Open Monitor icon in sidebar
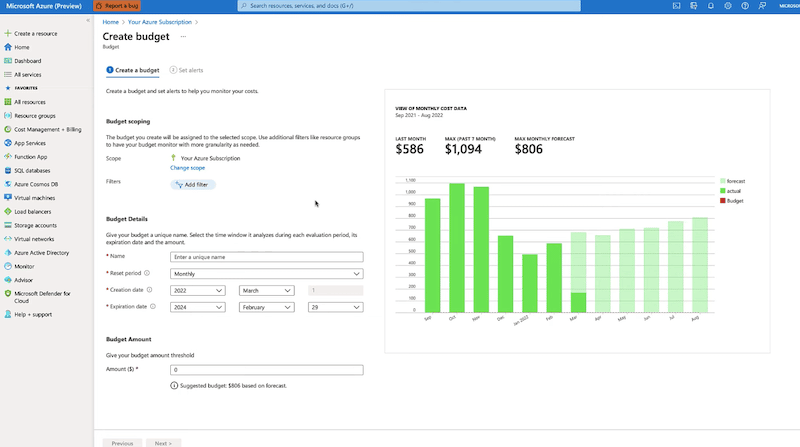Screen dimensions: 800x447 pos(8,266)
